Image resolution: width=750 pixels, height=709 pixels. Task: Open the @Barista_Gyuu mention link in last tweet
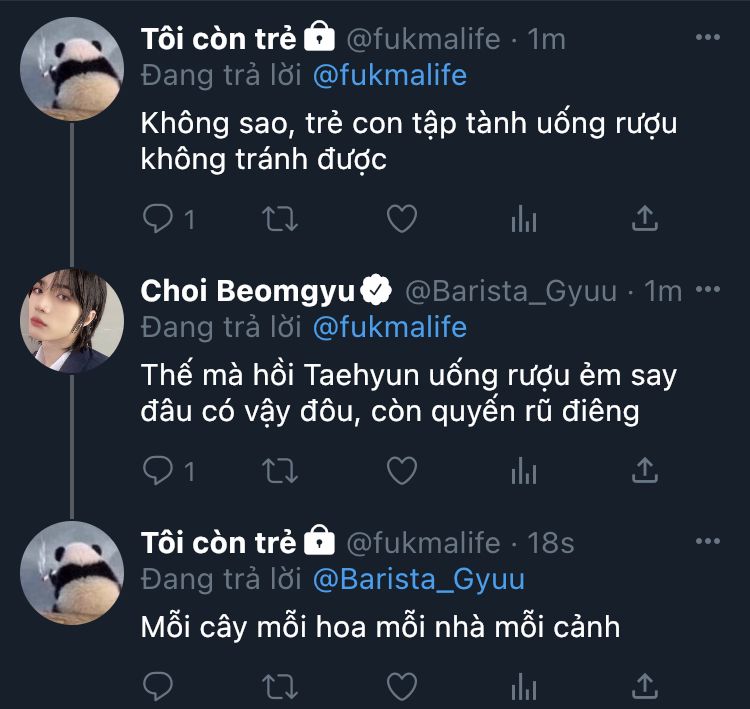point(418,579)
